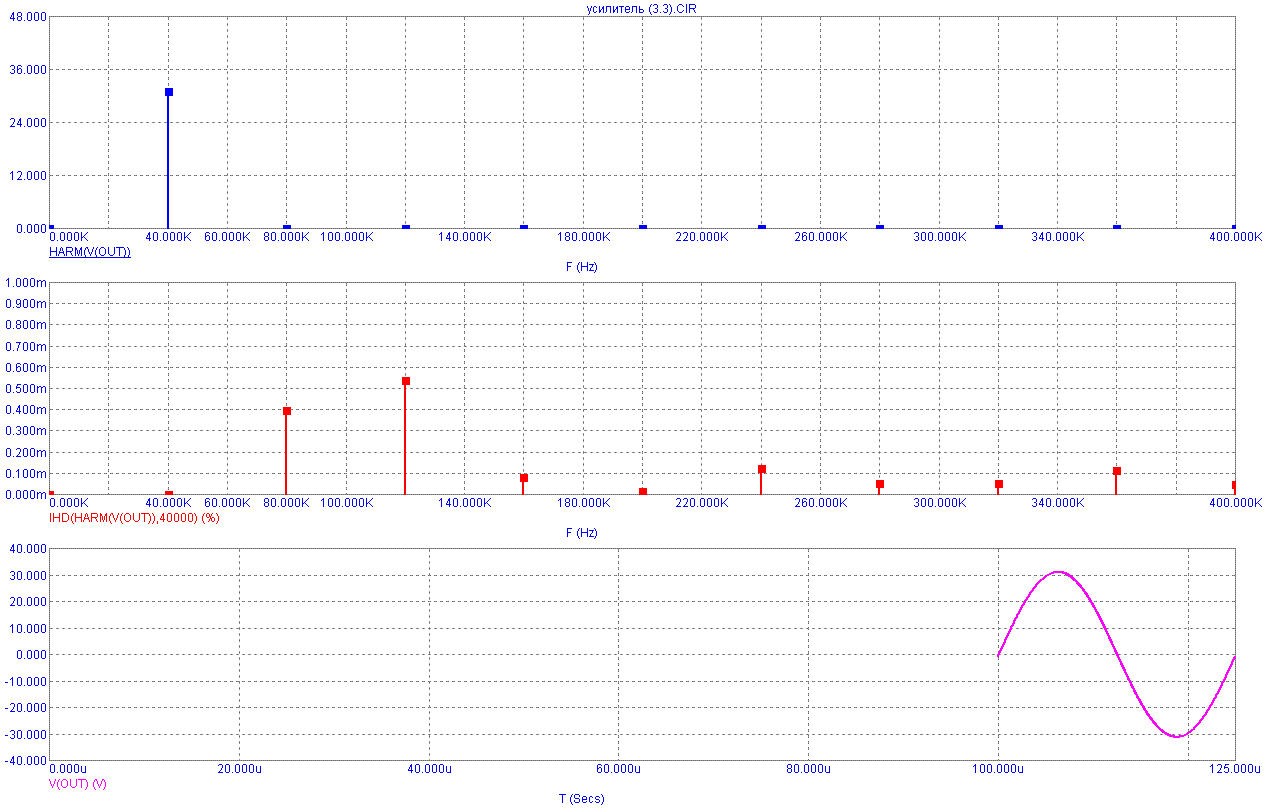Click the blue 40K fundamental peak marker
Screen dimensions: 1267x812
tap(169, 92)
